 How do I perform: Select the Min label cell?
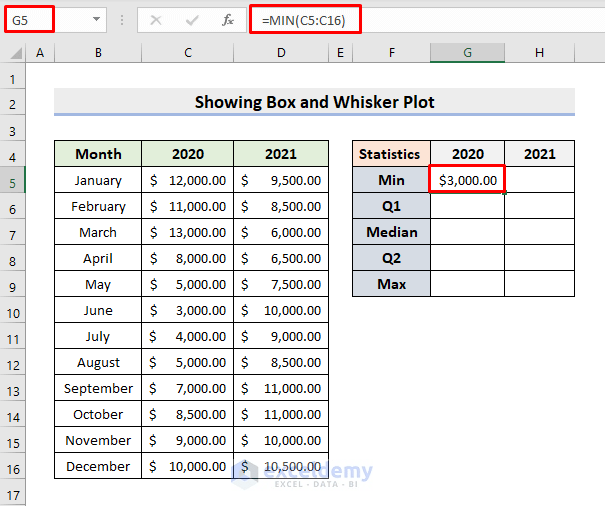pos(391,180)
